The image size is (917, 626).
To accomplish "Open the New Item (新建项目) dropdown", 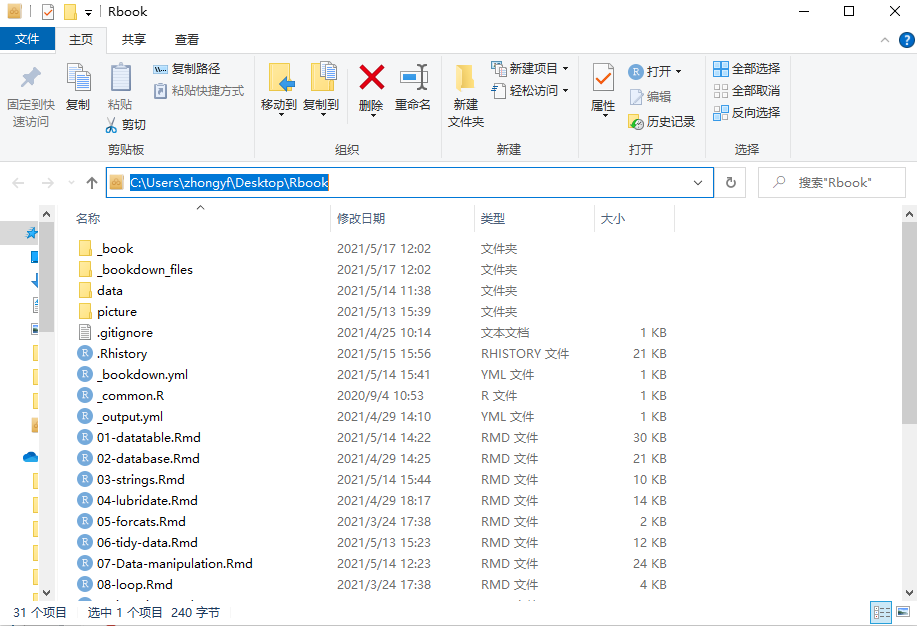I will pos(530,69).
